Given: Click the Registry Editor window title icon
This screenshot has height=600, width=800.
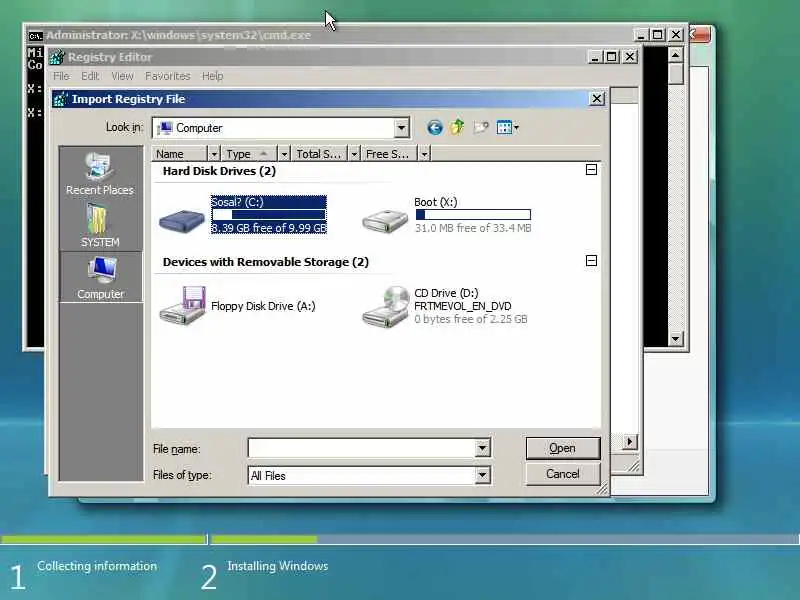Looking at the screenshot, I should point(57,57).
